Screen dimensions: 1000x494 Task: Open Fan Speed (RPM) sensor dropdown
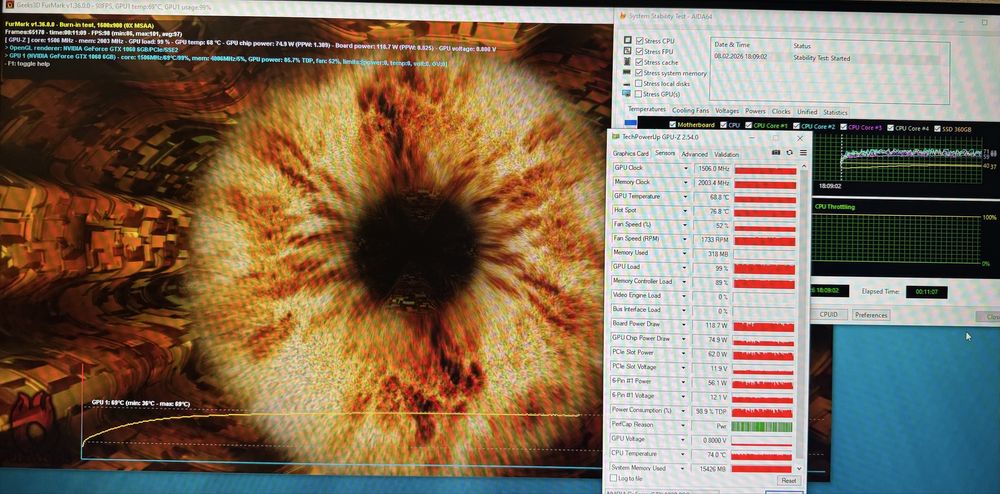tap(686, 239)
